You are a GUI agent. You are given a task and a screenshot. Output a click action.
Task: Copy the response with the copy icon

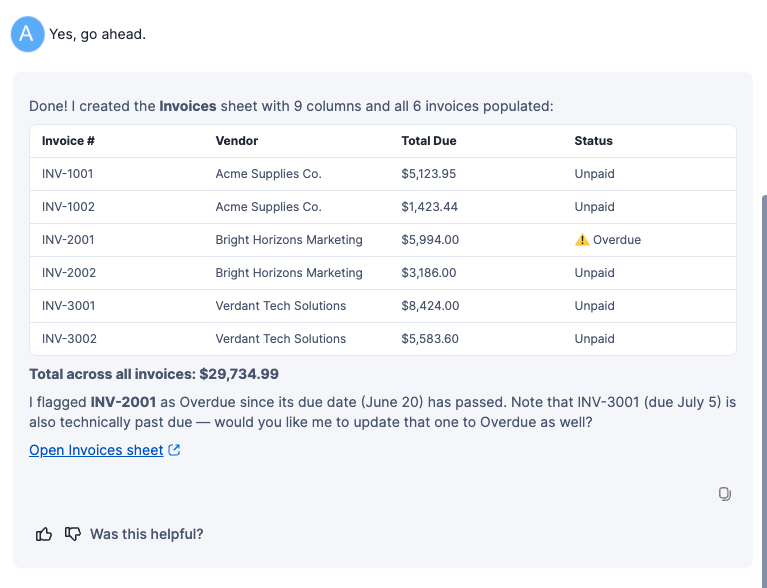(724, 494)
